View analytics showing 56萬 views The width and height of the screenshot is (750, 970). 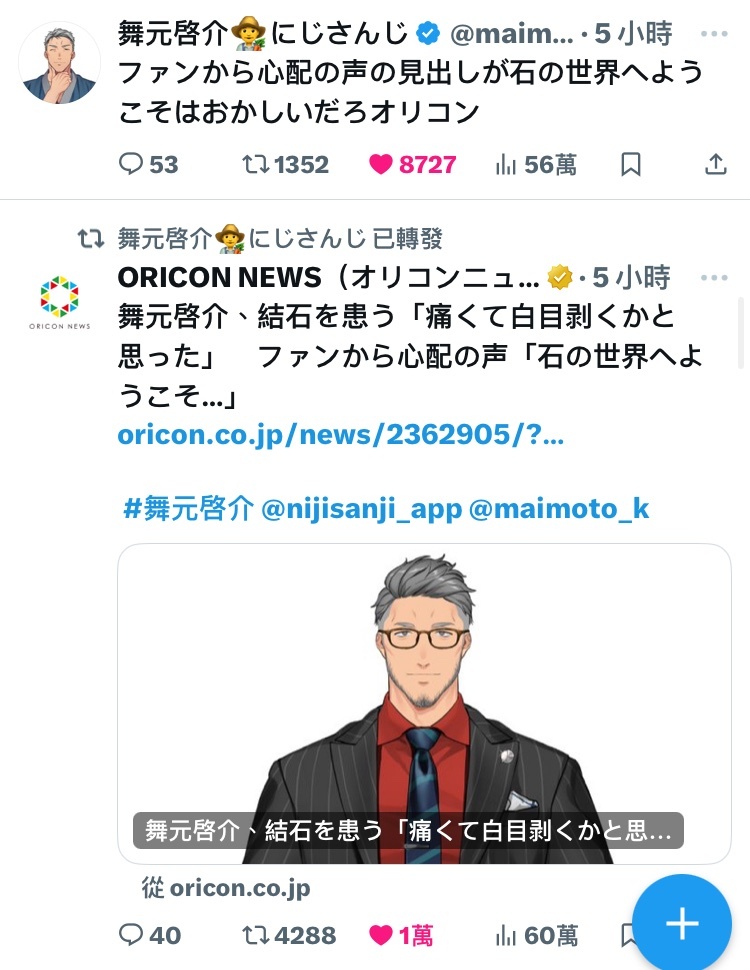(x=536, y=165)
